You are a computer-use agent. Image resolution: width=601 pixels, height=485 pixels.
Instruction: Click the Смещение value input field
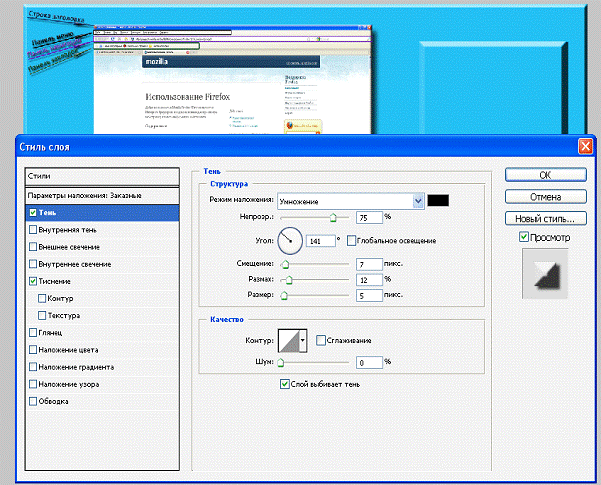coord(367,264)
